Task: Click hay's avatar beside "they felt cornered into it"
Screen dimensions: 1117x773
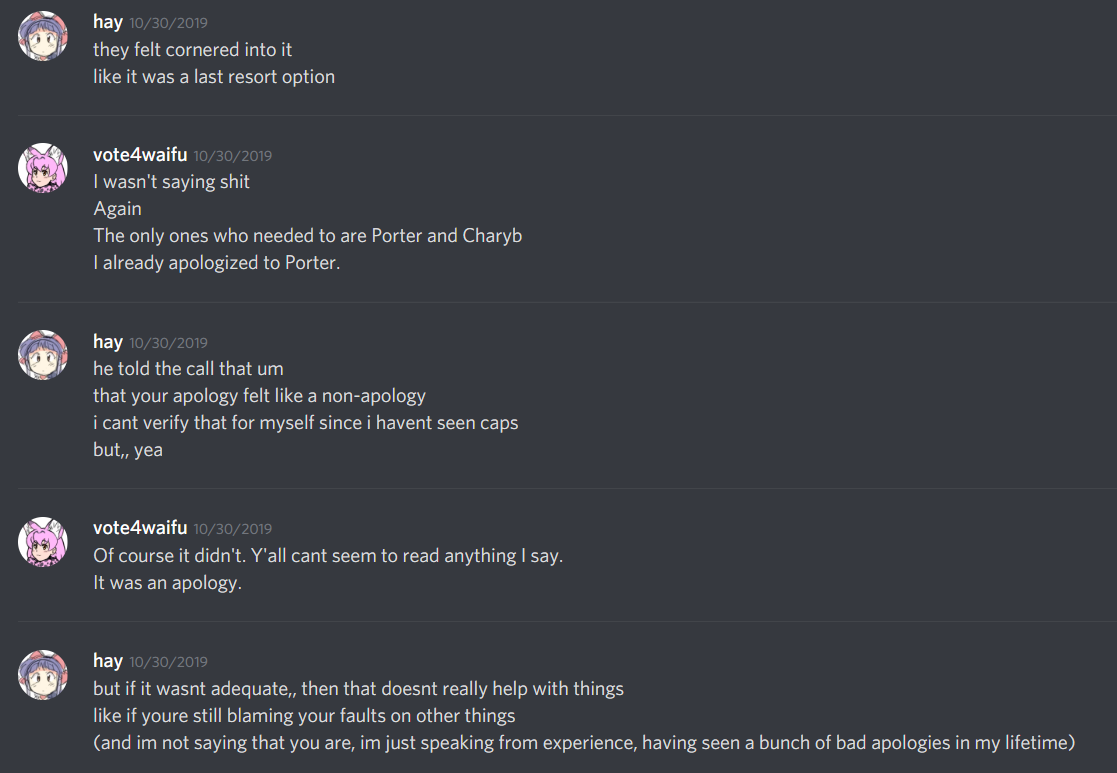Action: (x=43, y=36)
